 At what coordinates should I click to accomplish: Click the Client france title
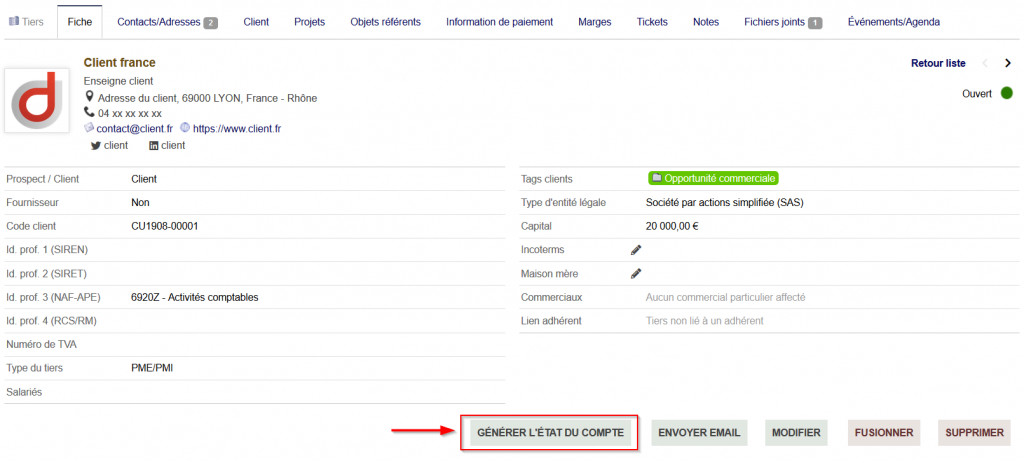(120, 63)
